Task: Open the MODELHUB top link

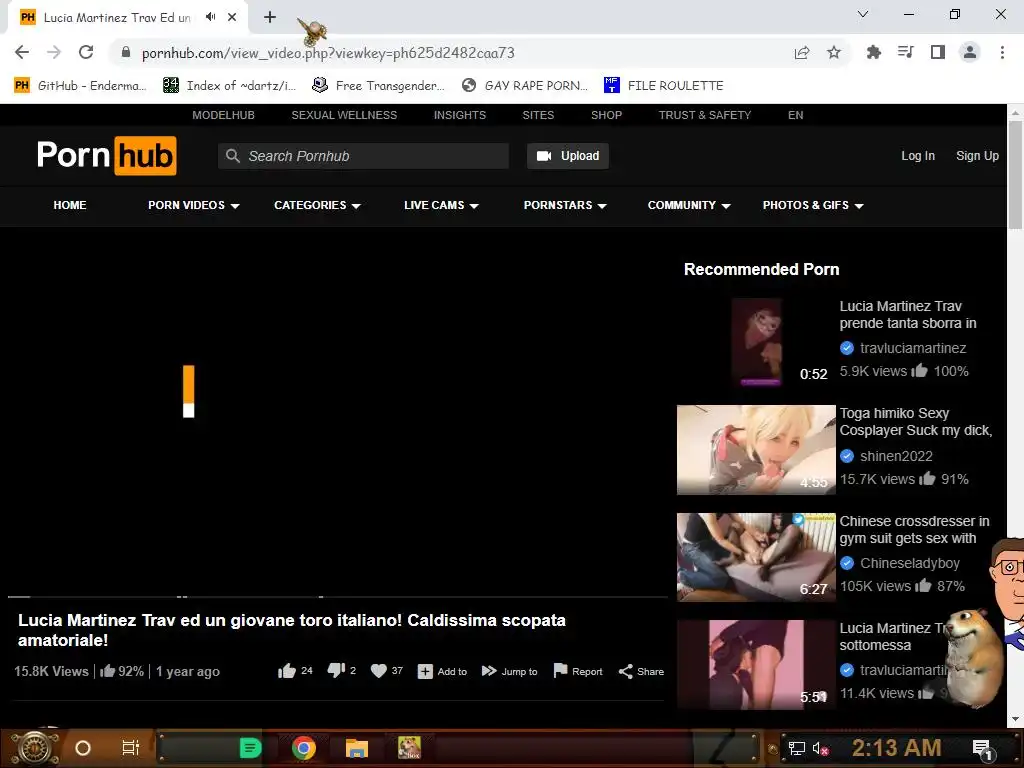Action: (x=223, y=115)
